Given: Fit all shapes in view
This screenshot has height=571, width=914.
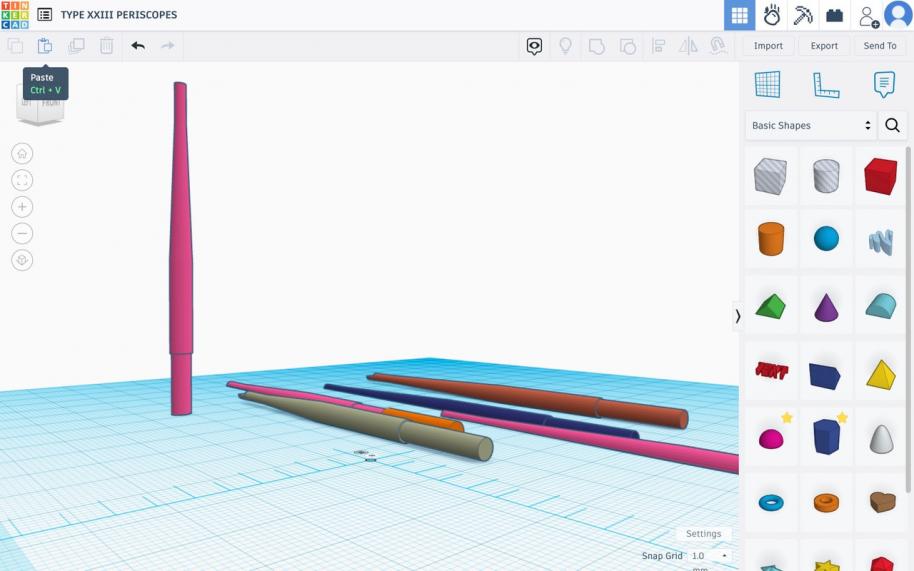Looking at the screenshot, I should 22,180.
